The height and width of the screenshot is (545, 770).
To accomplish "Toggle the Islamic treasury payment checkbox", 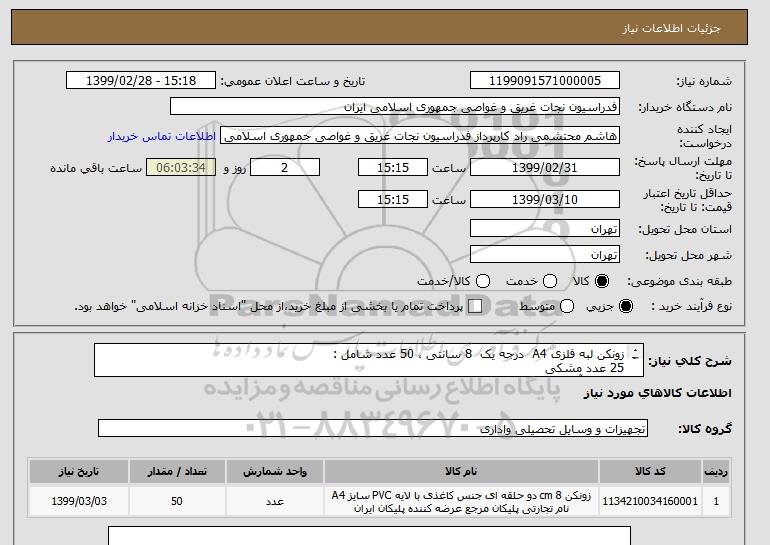I will (x=475, y=306).
